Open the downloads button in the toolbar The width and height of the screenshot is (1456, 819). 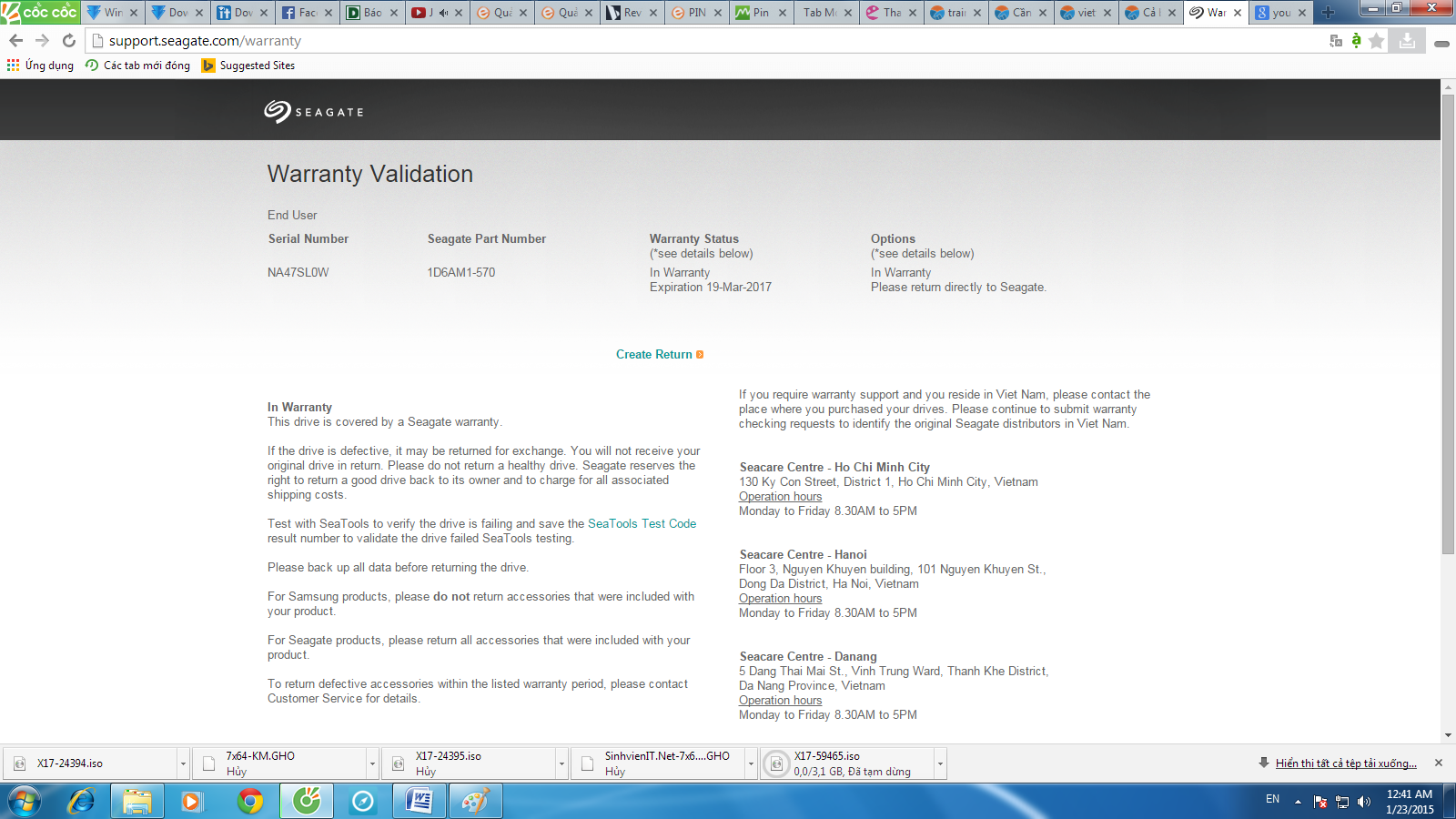(1407, 40)
